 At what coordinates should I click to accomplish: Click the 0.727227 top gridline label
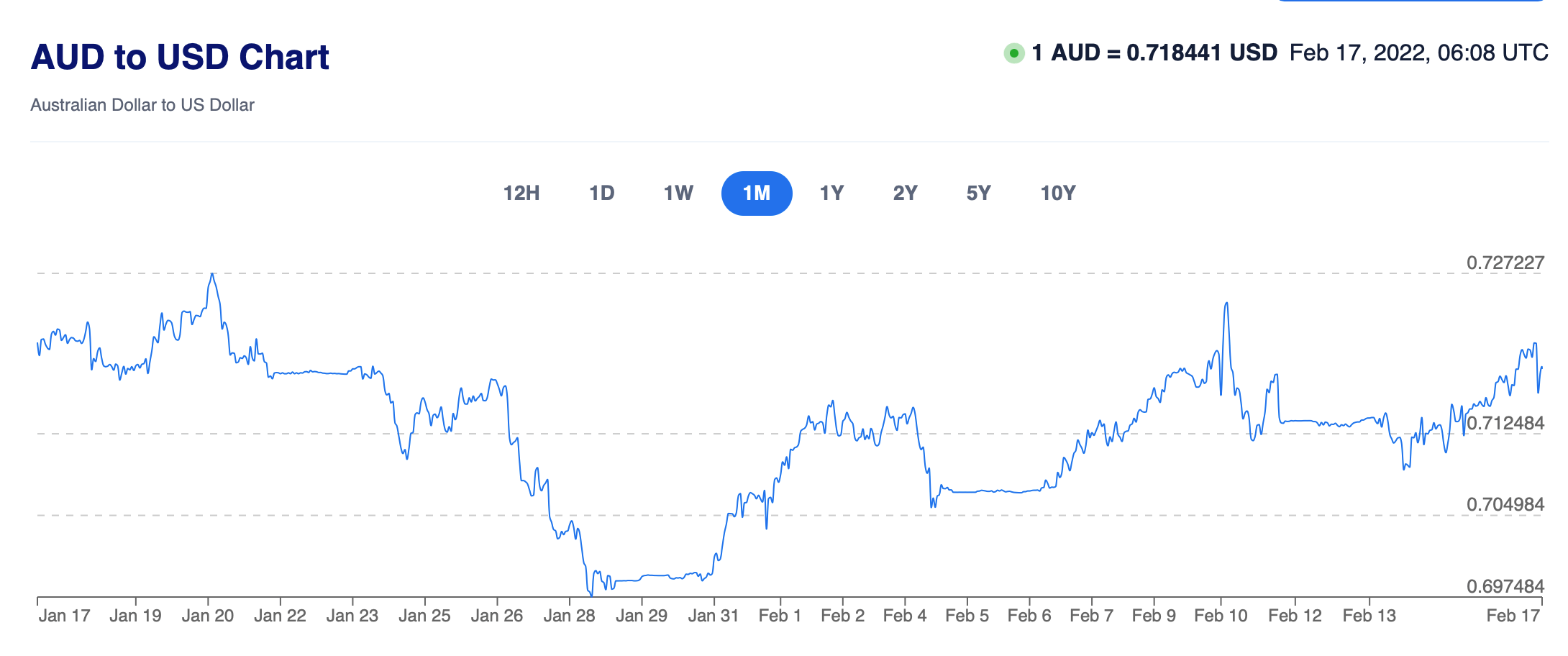pyautogui.click(x=1505, y=263)
